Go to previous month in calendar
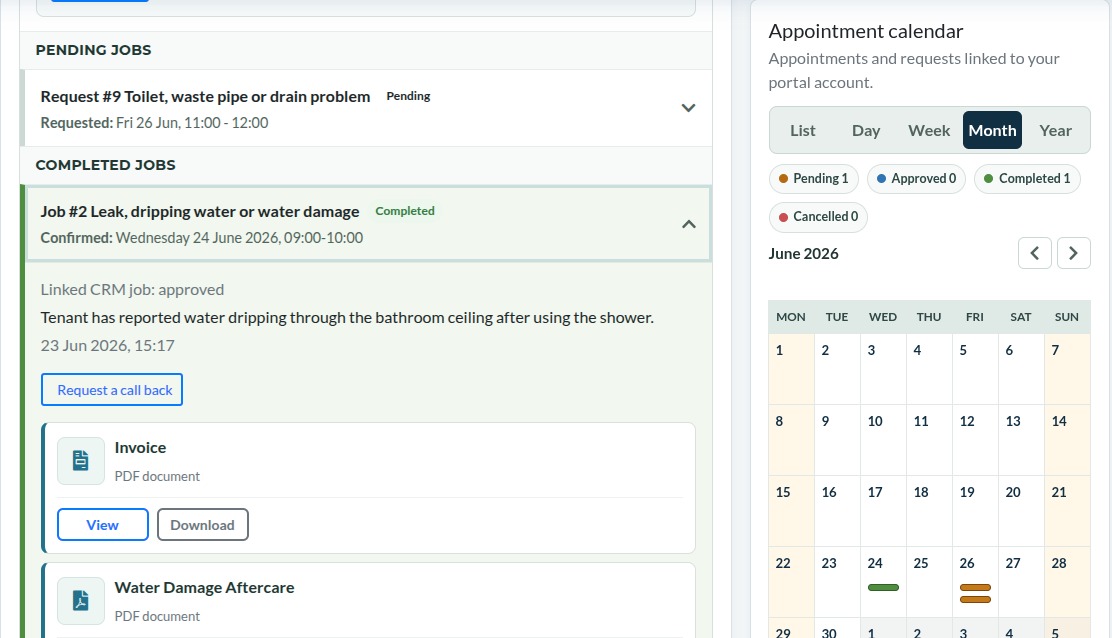Screen dimensions: 1112x638 pos(1035,253)
